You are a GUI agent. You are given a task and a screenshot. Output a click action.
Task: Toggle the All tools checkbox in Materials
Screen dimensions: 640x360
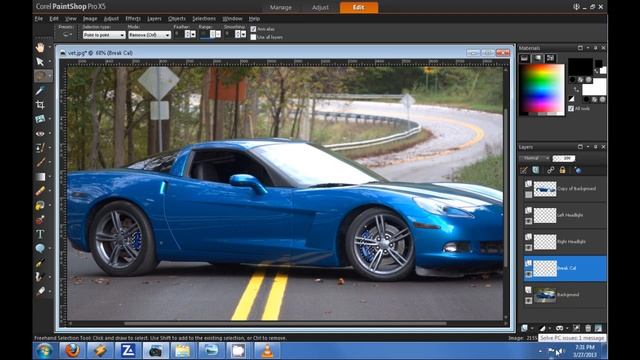tap(571, 108)
